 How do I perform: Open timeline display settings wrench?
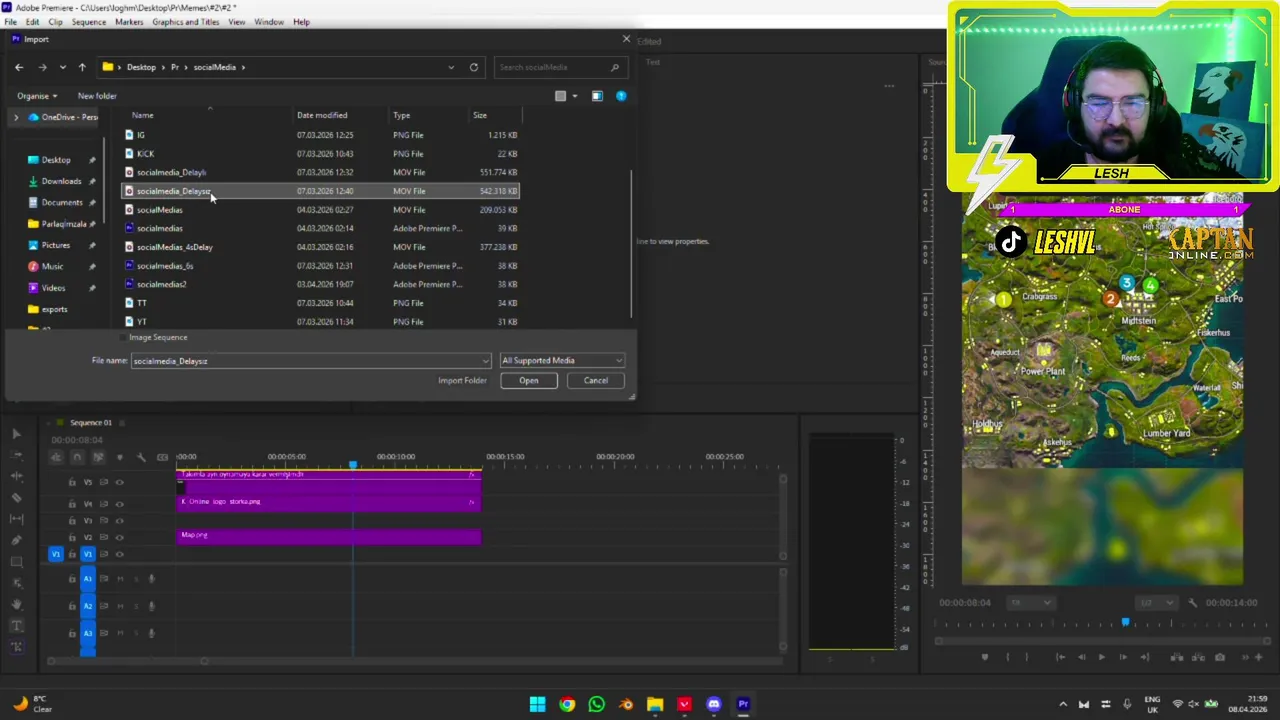click(141, 457)
